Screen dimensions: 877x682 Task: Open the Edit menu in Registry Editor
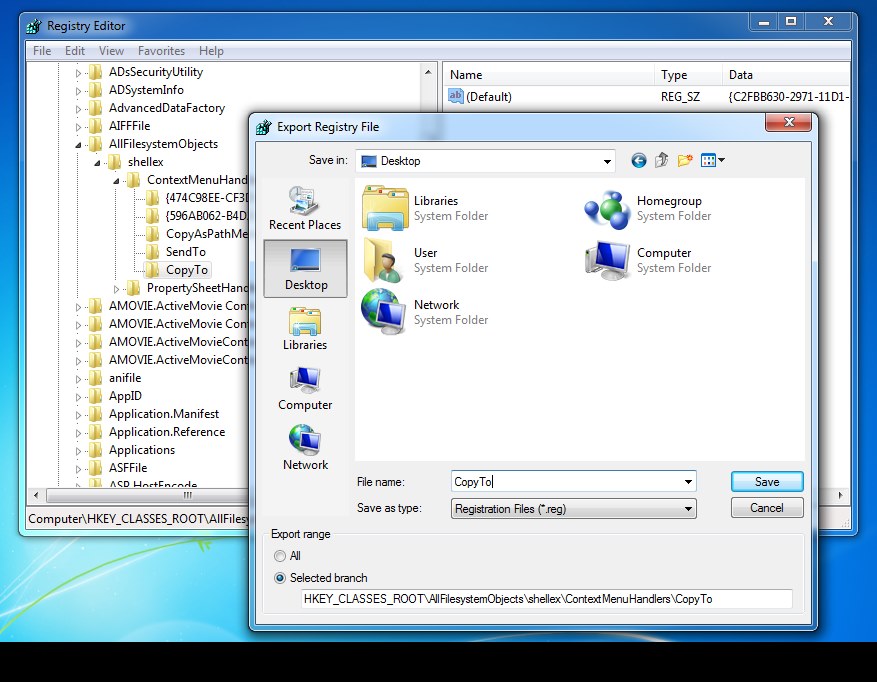(75, 51)
